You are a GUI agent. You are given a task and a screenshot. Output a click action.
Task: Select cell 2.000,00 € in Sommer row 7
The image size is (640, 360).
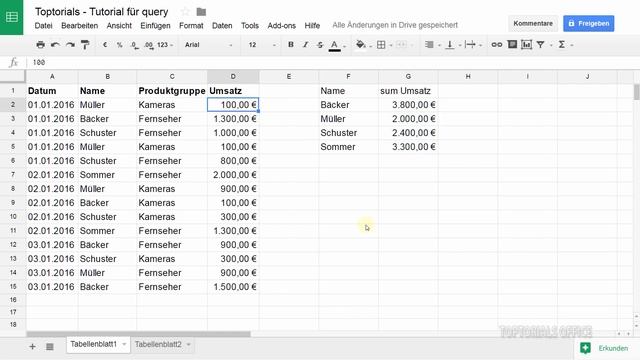[233, 175]
